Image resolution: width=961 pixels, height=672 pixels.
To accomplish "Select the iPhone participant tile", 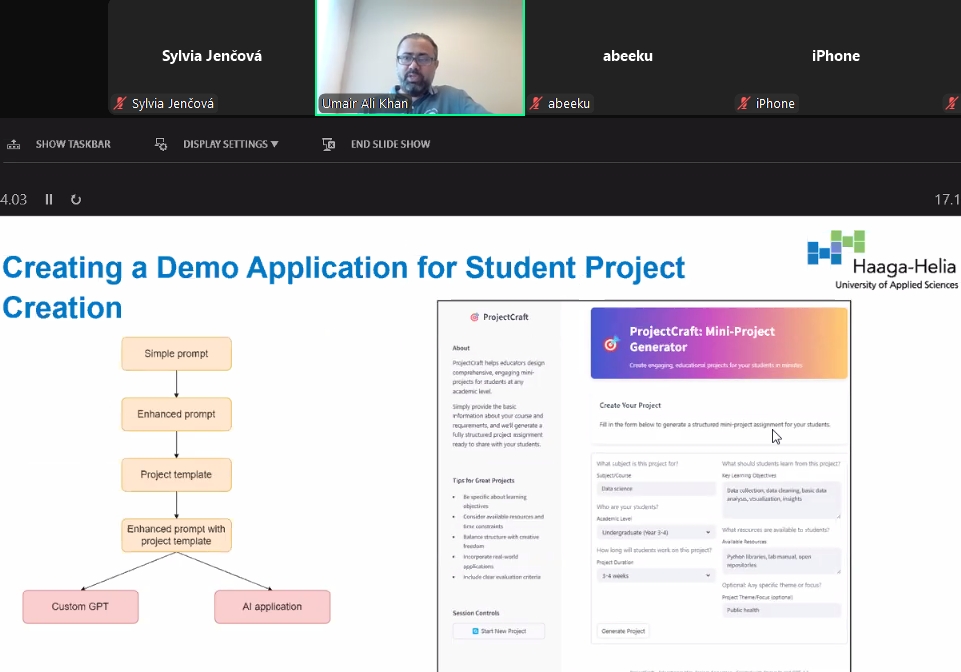I will pyautogui.click(x=835, y=58).
